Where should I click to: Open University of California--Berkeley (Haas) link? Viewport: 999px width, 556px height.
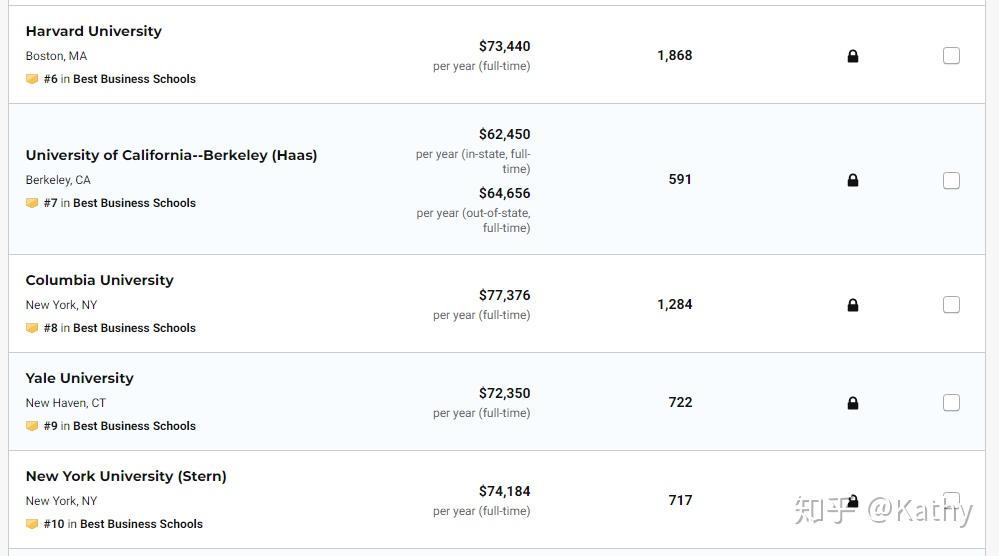pyautogui.click(x=171, y=155)
